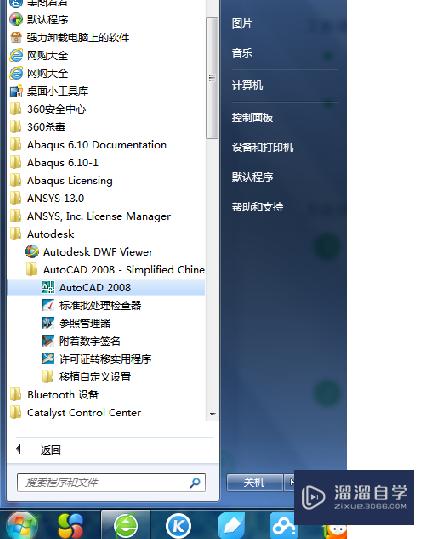Image resolution: width=439 pixels, height=539 pixels.
Task: Open 参照管理器 tool
Action: tap(76, 323)
